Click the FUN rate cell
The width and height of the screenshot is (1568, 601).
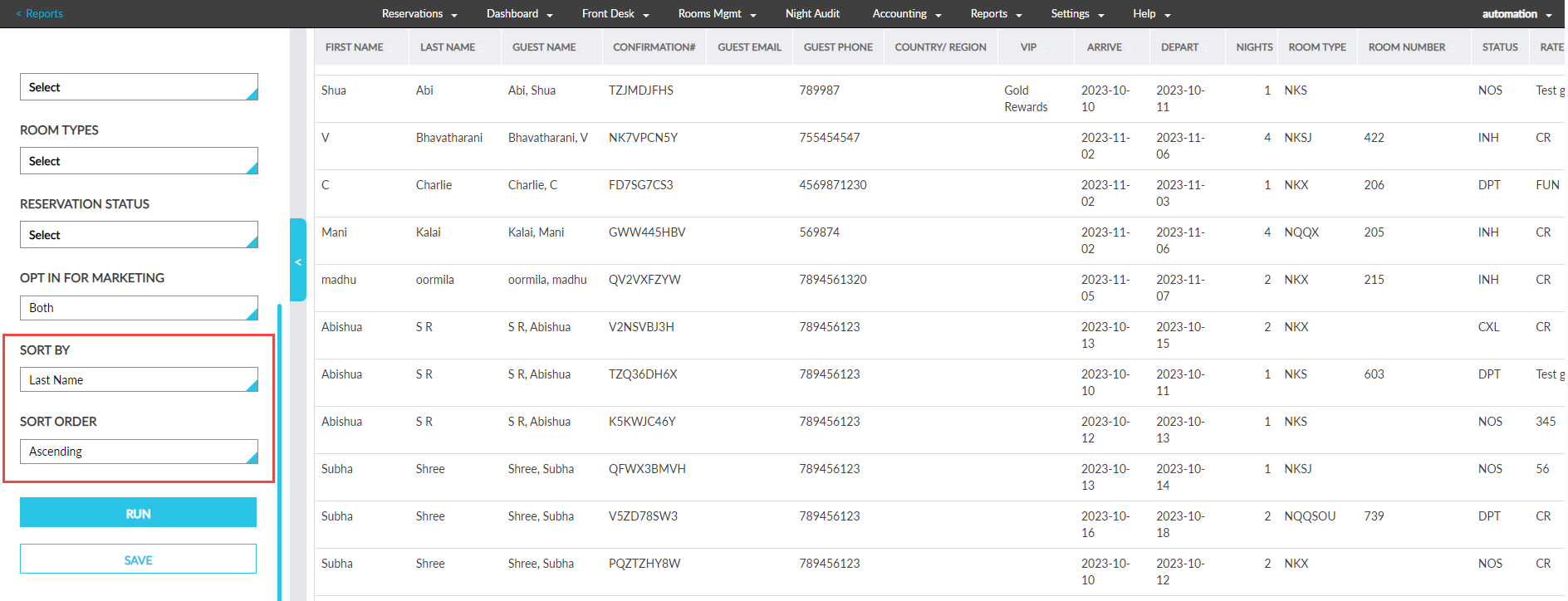(x=1547, y=185)
